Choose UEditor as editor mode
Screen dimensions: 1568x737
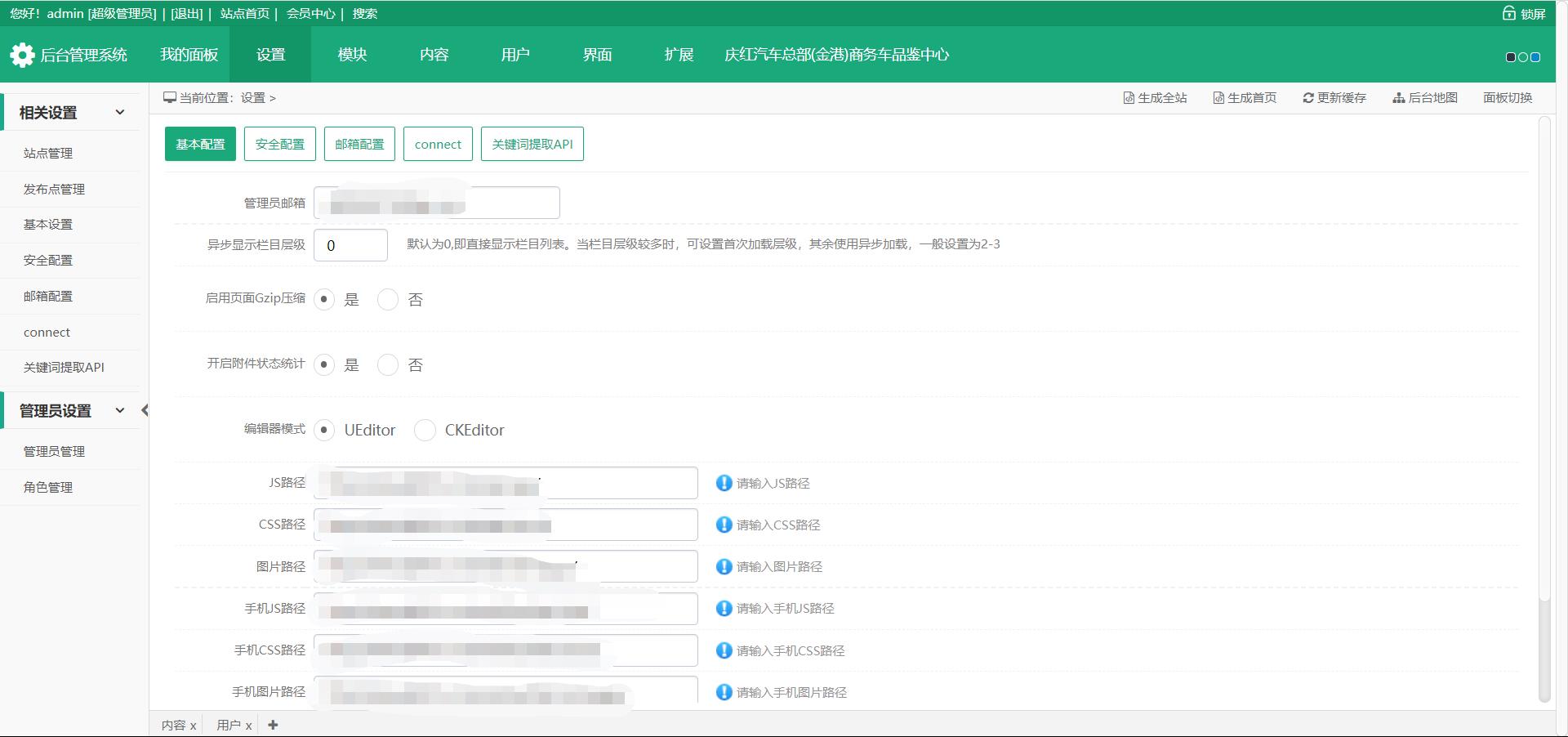pyautogui.click(x=324, y=430)
